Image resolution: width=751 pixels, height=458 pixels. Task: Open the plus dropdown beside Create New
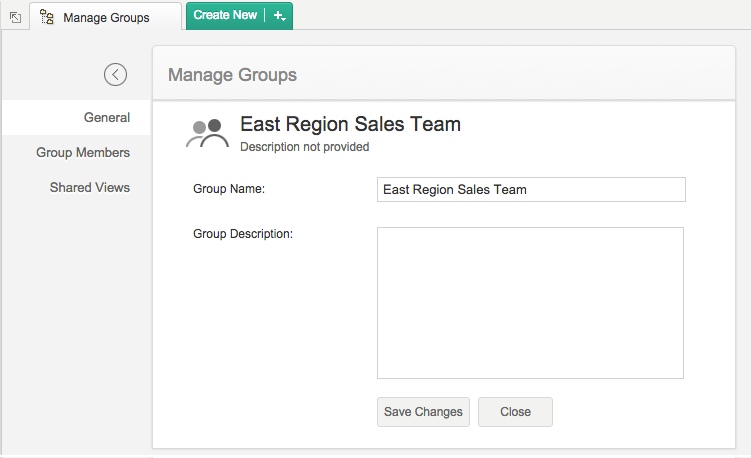[279, 15]
